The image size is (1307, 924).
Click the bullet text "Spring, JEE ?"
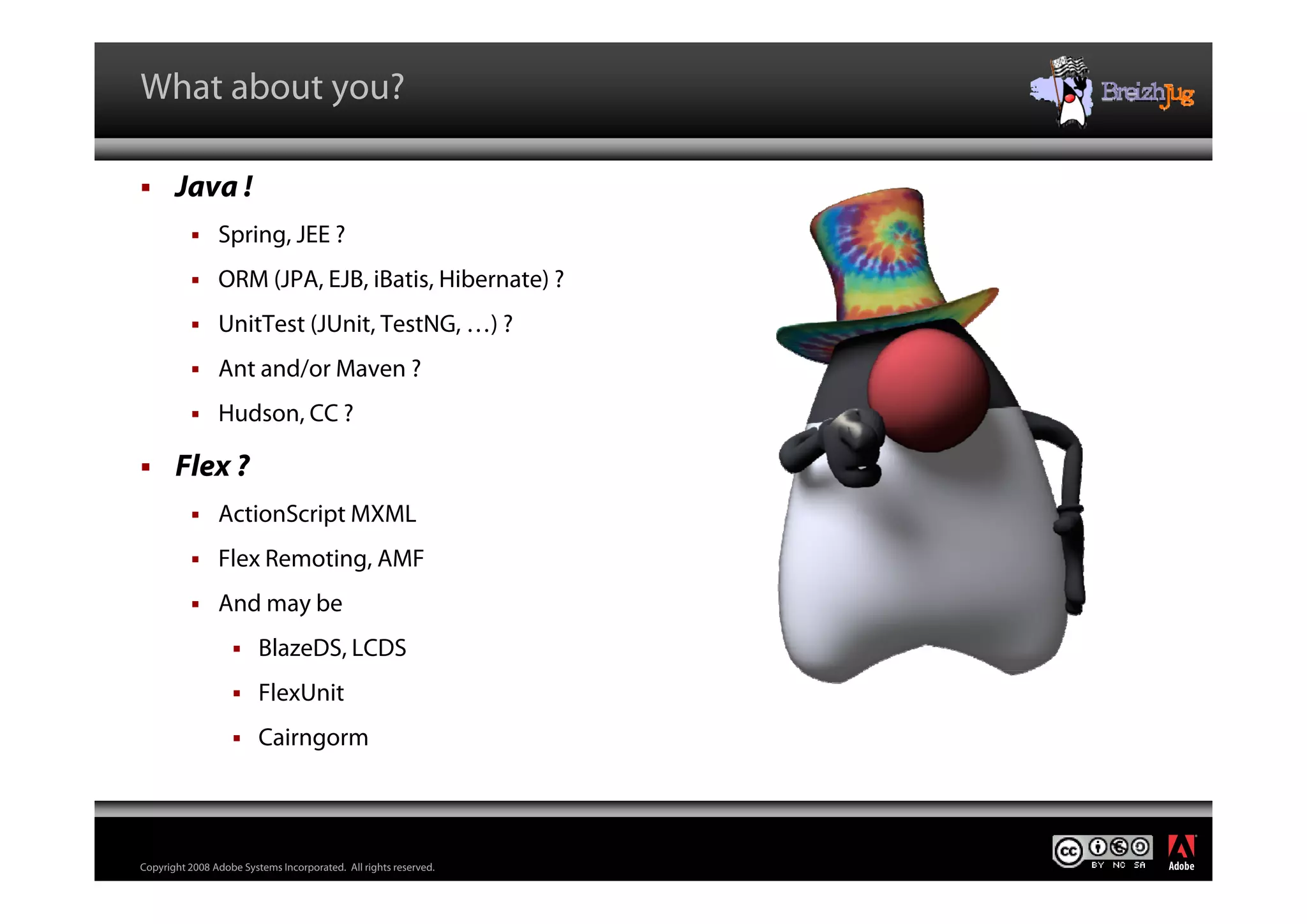[x=281, y=235]
